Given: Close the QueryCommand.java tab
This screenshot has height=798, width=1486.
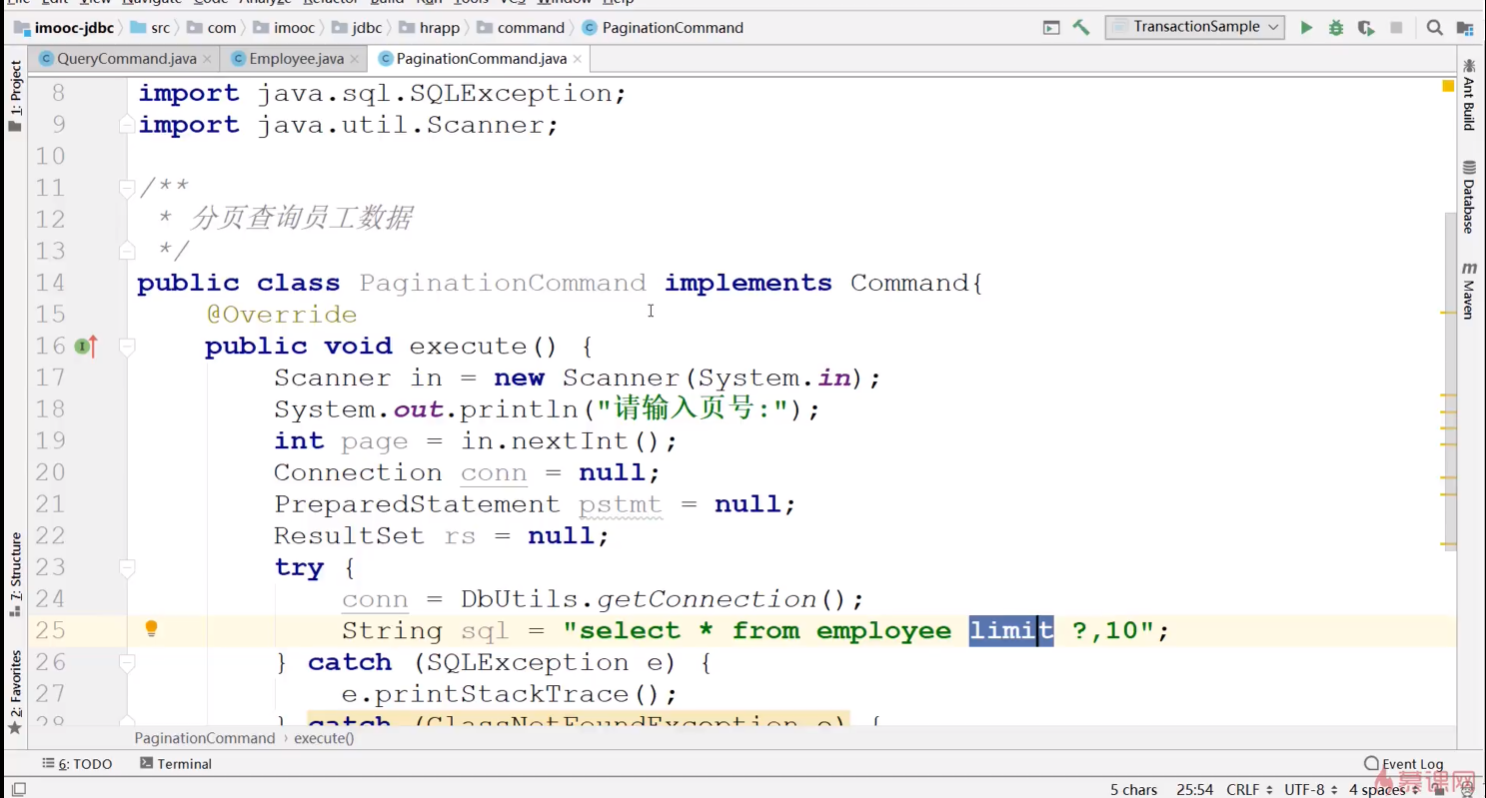Looking at the screenshot, I should tap(207, 59).
